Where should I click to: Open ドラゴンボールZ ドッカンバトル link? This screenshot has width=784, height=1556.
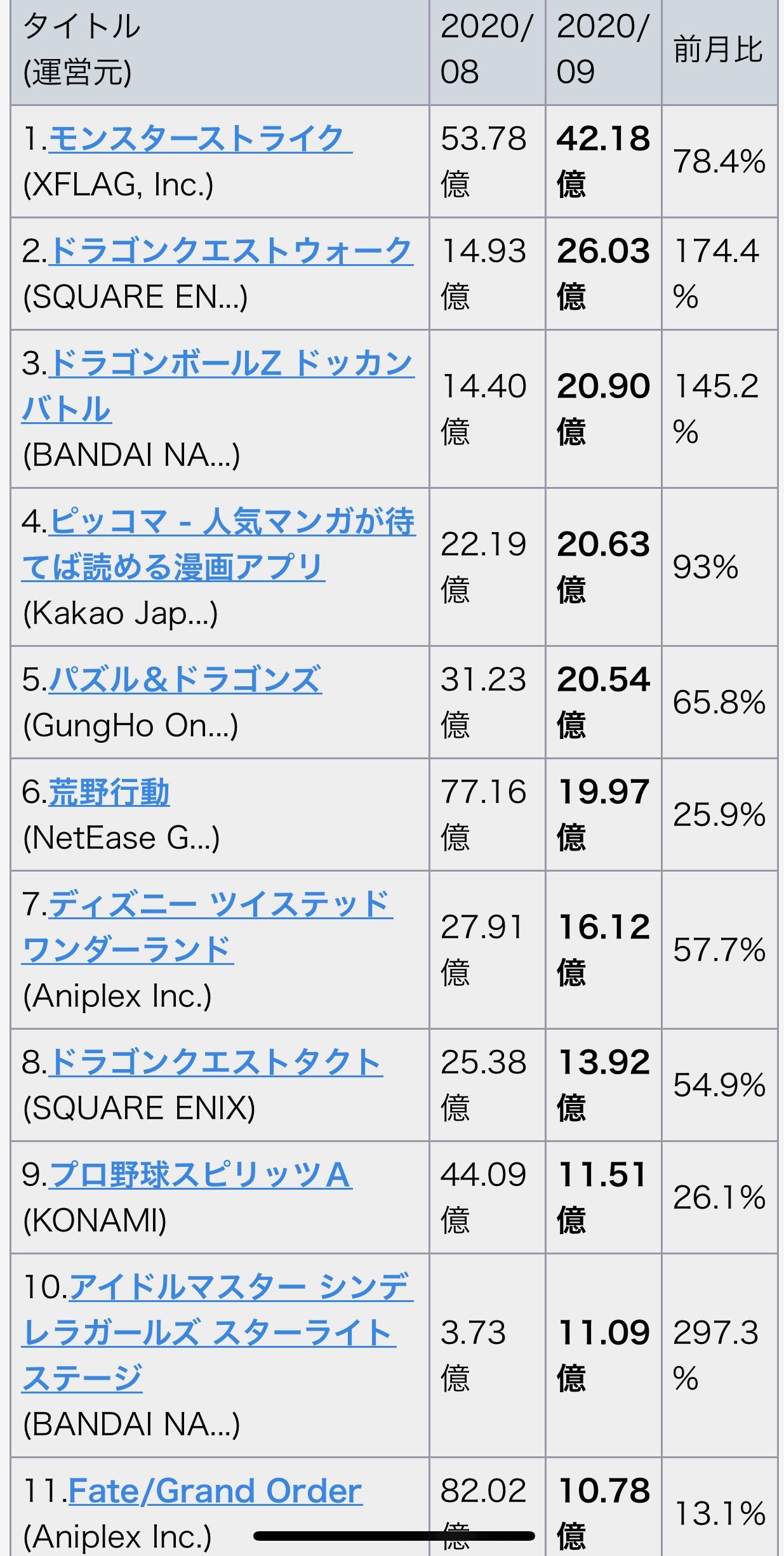point(218,386)
